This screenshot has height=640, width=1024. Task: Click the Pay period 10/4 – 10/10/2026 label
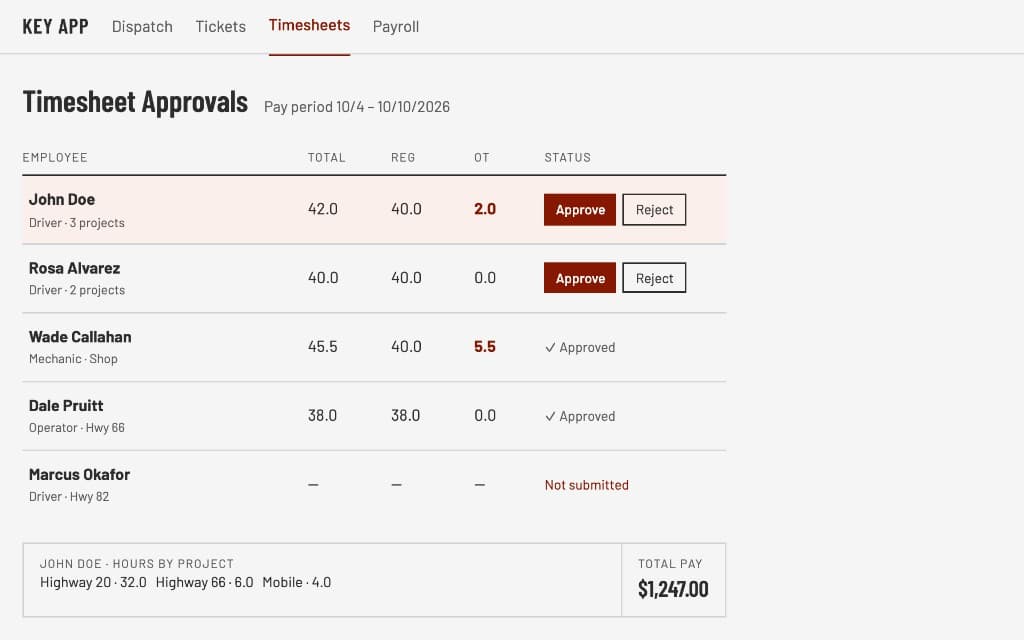pyautogui.click(x=357, y=107)
